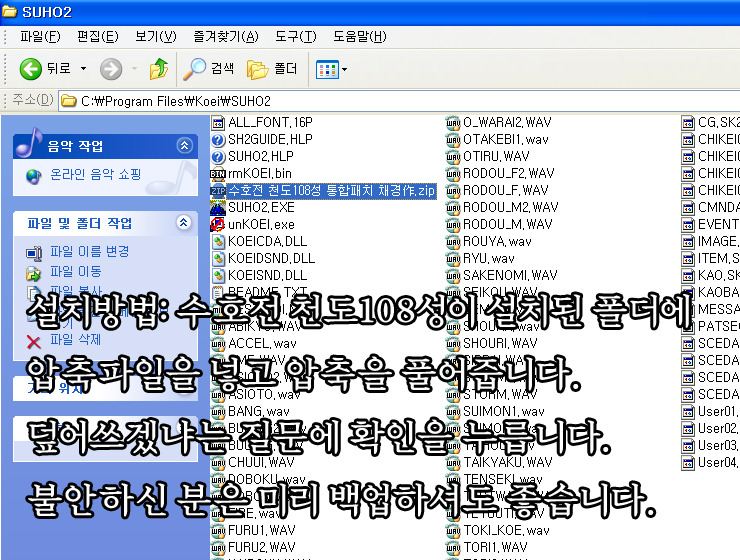Select the file name SAKENOMI.WAV

[510, 276]
